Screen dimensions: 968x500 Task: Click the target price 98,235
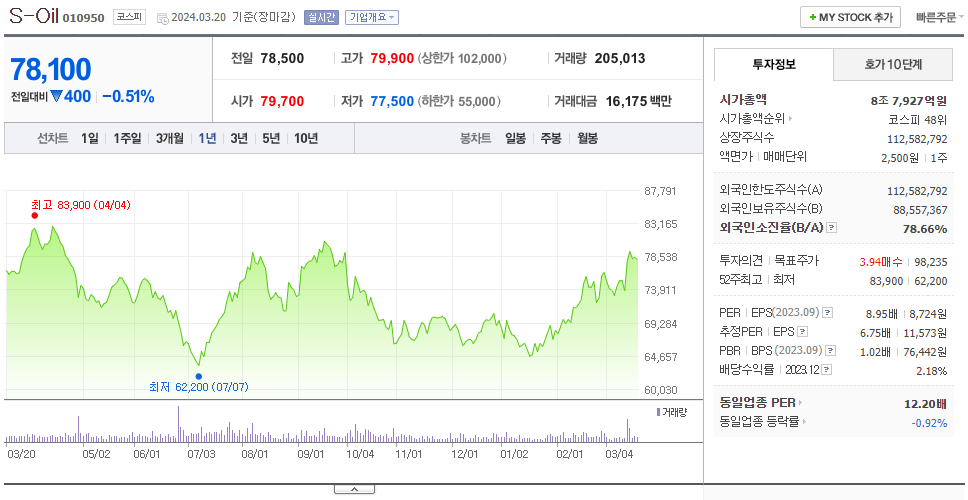pyautogui.click(x=931, y=262)
